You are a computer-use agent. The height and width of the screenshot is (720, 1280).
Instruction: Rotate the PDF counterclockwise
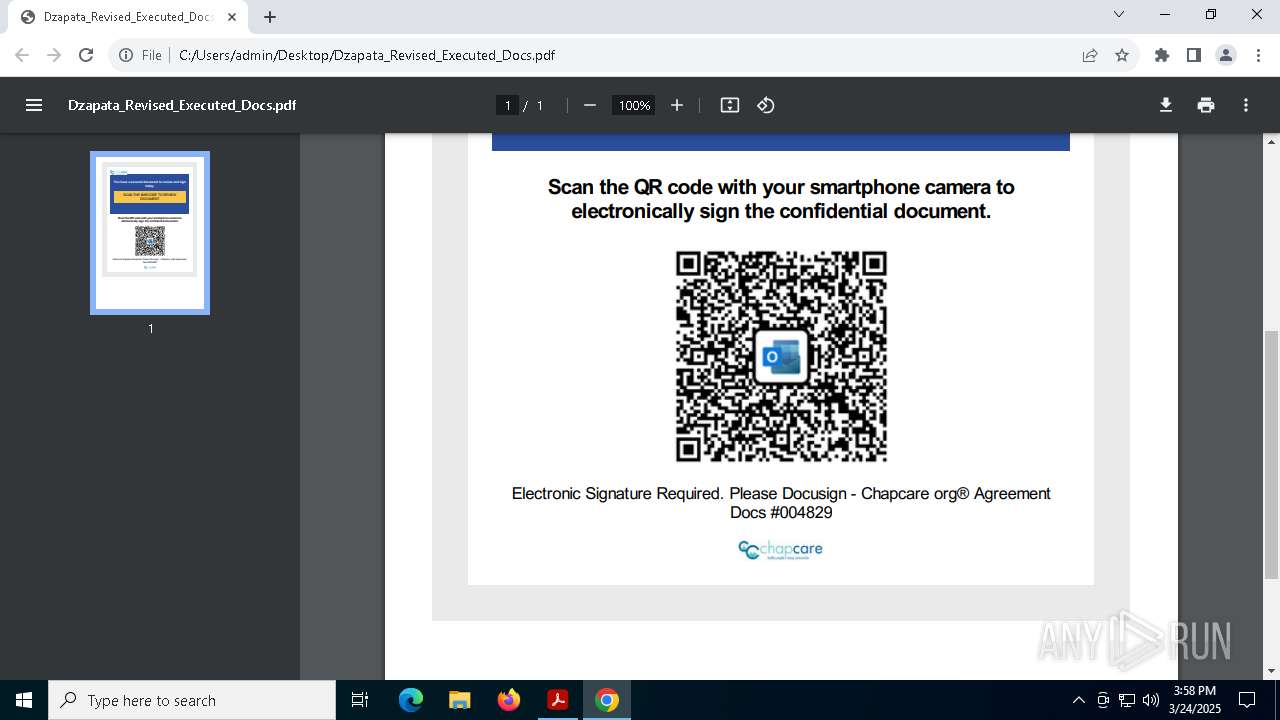(766, 105)
